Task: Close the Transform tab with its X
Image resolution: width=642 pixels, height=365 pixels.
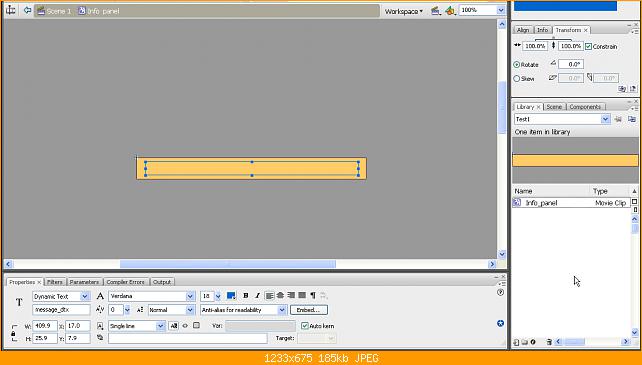Action: pyautogui.click(x=585, y=30)
